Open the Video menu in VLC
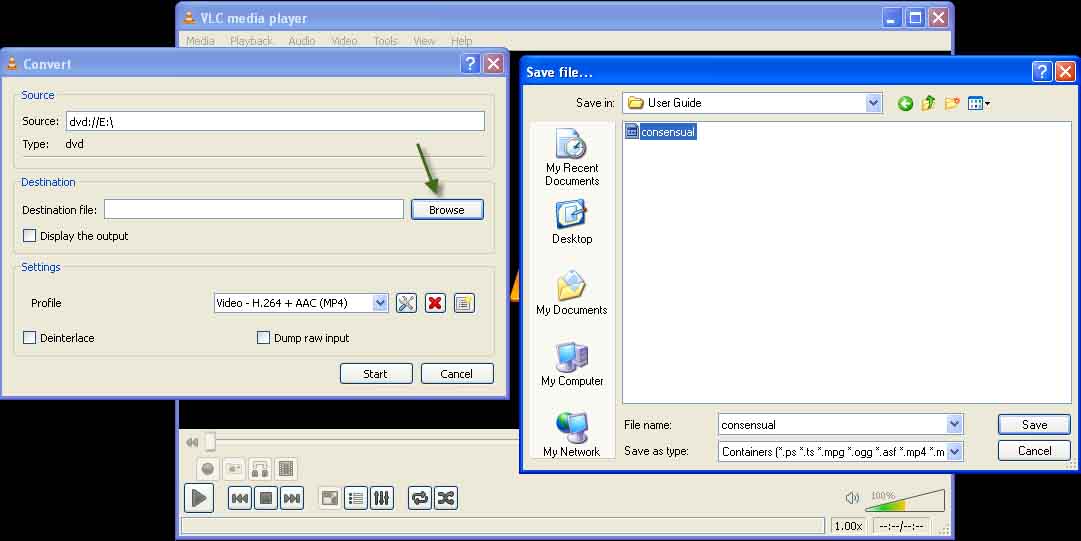This screenshot has height=541, width=1081. pyautogui.click(x=344, y=41)
